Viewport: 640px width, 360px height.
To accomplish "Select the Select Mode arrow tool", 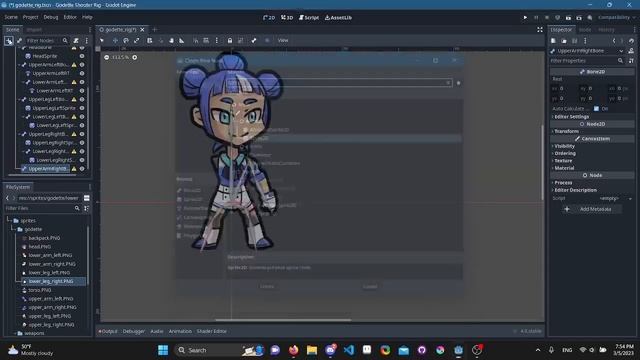I will pos(102,40).
